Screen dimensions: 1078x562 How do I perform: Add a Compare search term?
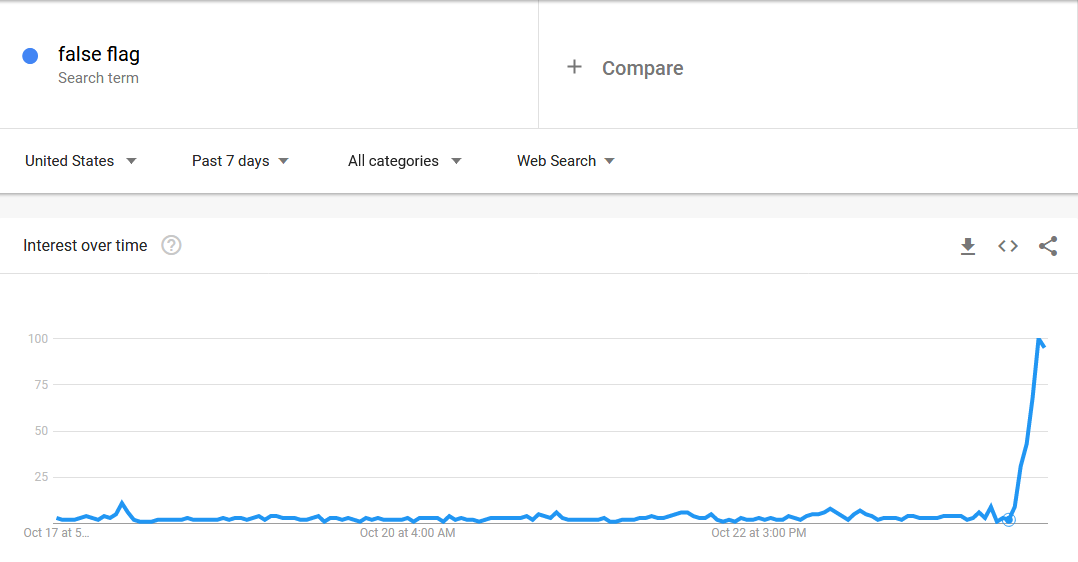(x=642, y=68)
